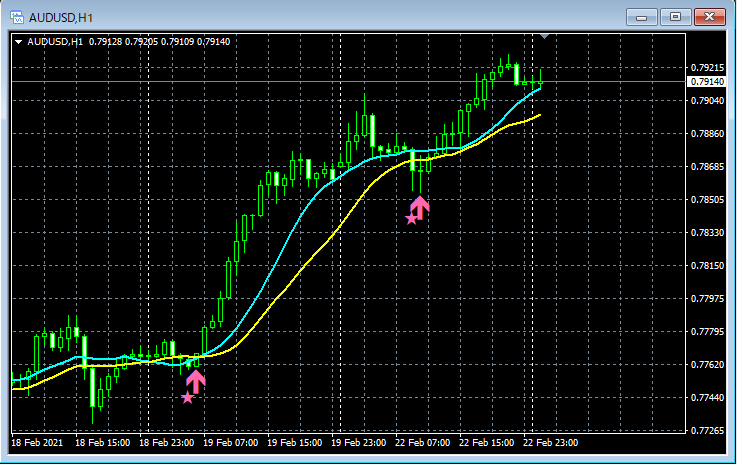
Task: Select the lower pink star marker
Action: coord(187,398)
